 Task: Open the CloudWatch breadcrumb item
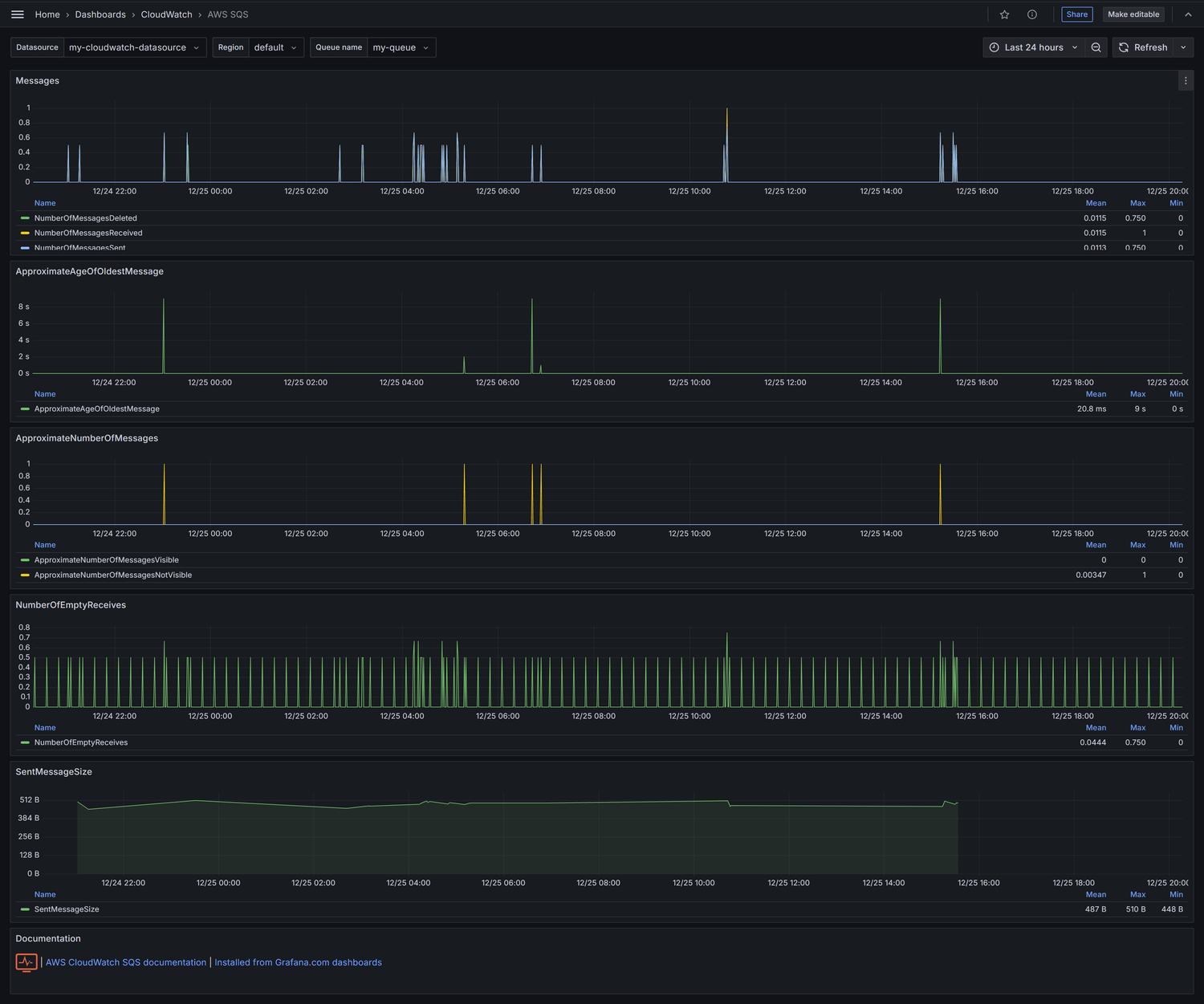point(166,14)
